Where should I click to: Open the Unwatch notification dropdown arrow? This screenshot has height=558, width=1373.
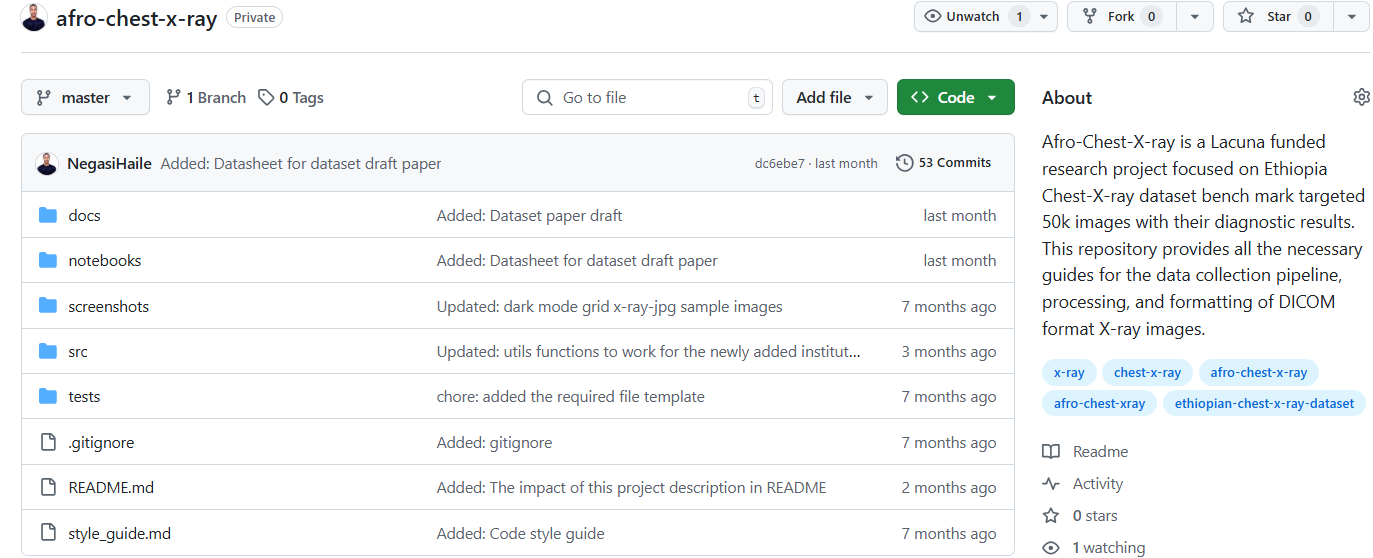1044,16
